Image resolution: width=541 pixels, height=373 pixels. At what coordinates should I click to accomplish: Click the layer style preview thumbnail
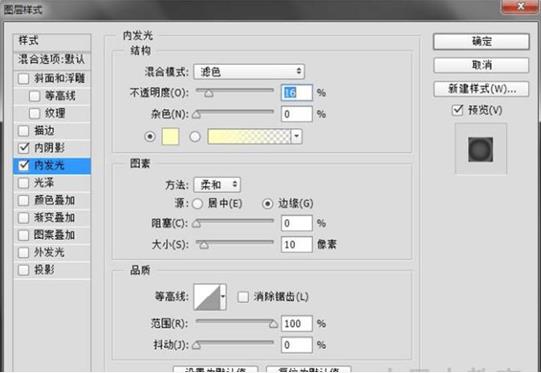pos(480,149)
